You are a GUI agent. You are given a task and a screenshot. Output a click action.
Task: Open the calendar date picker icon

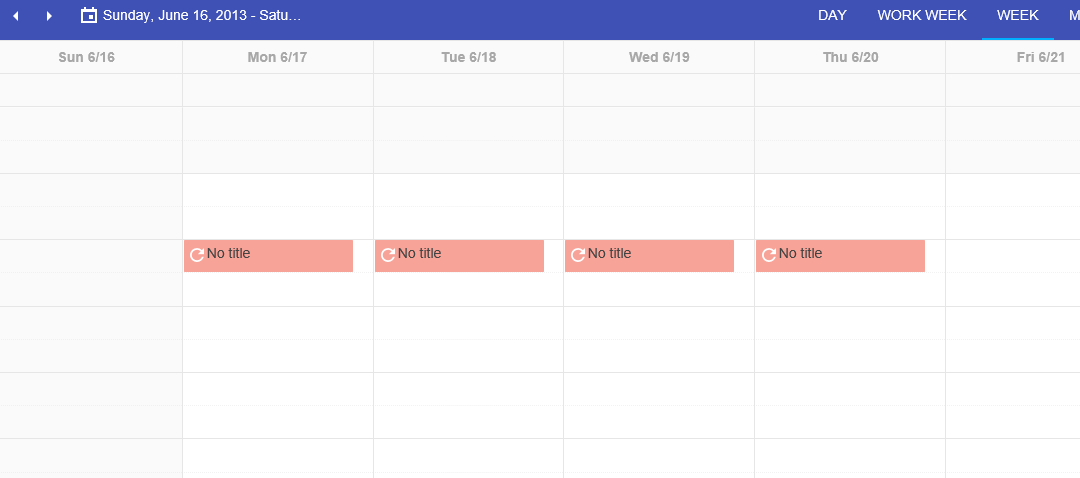coord(89,16)
